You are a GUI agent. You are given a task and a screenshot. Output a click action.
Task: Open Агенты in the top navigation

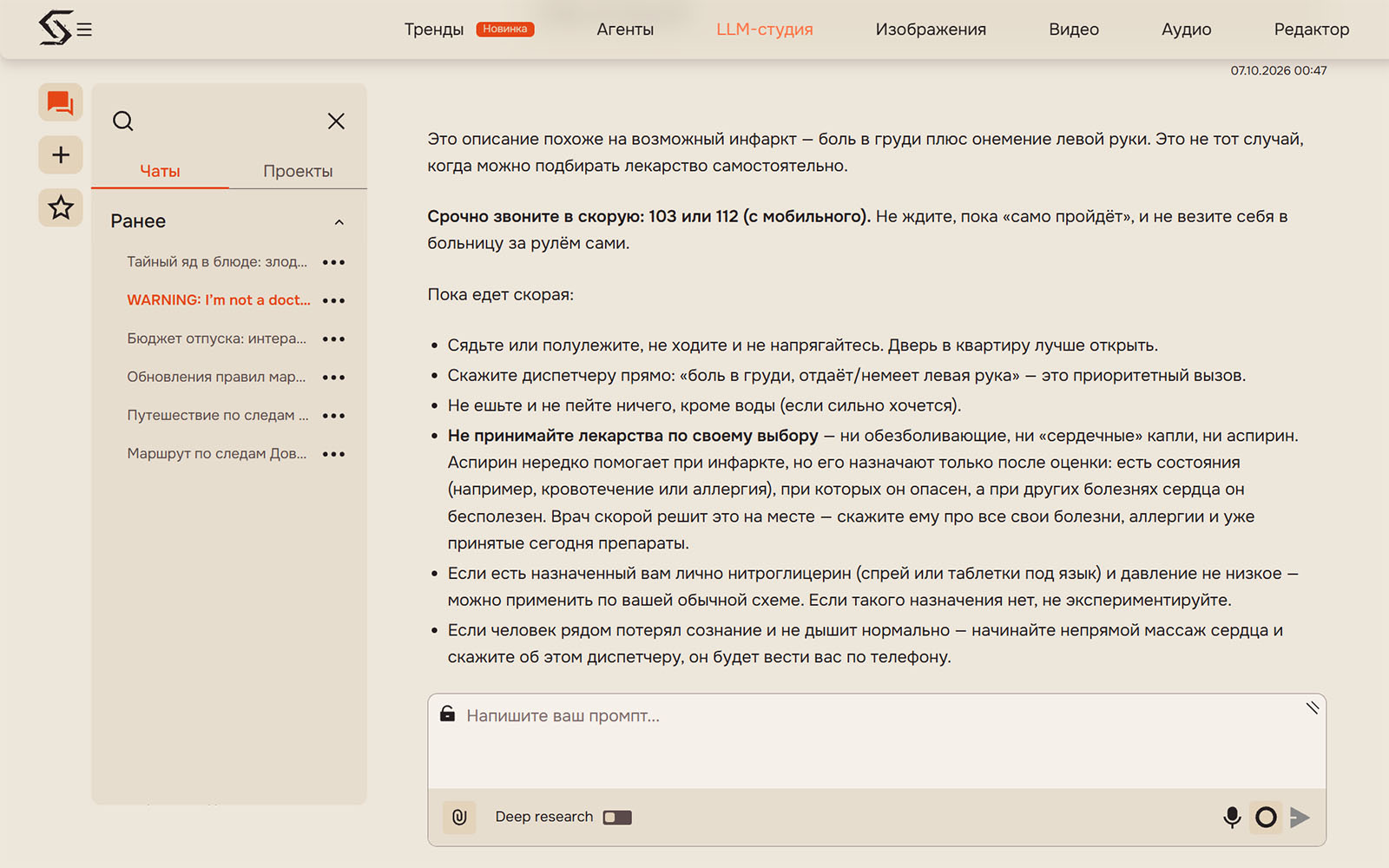point(625,30)
